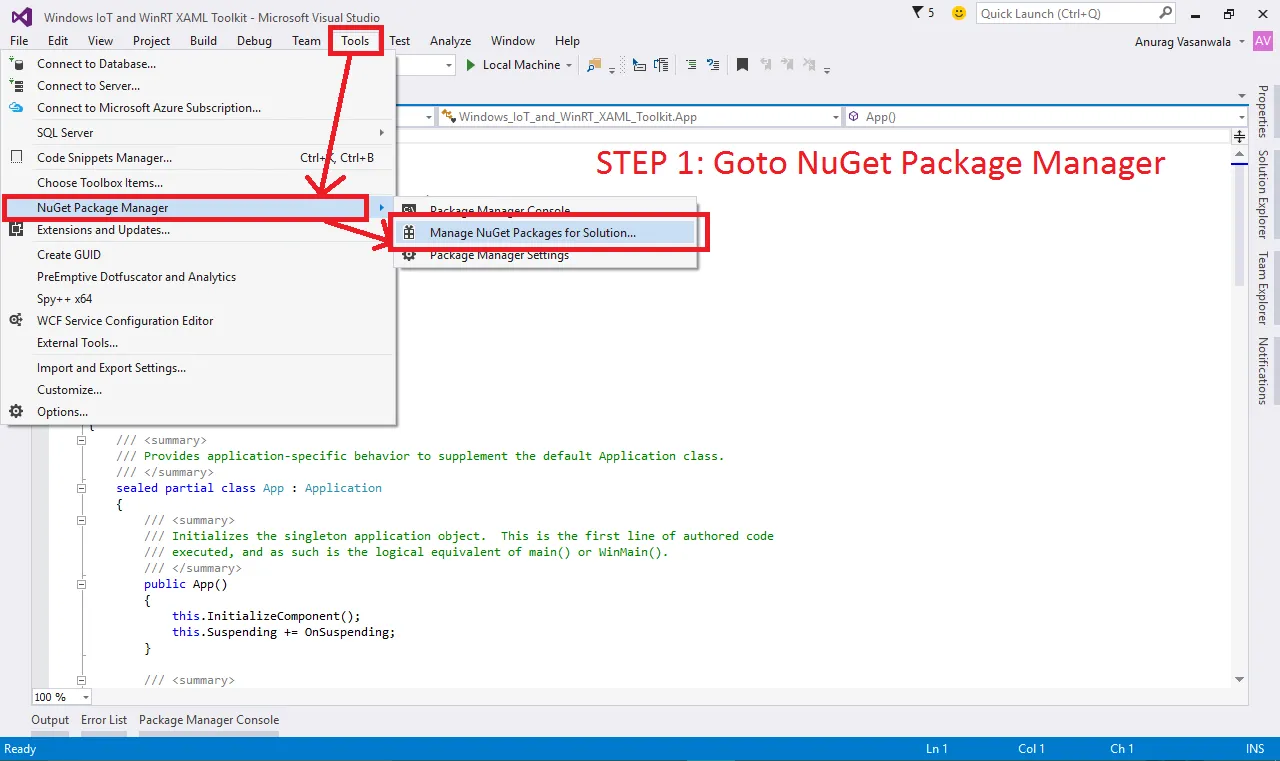Collapse the summary above Initializes comment
The image size is (1280, 761).
81,520
